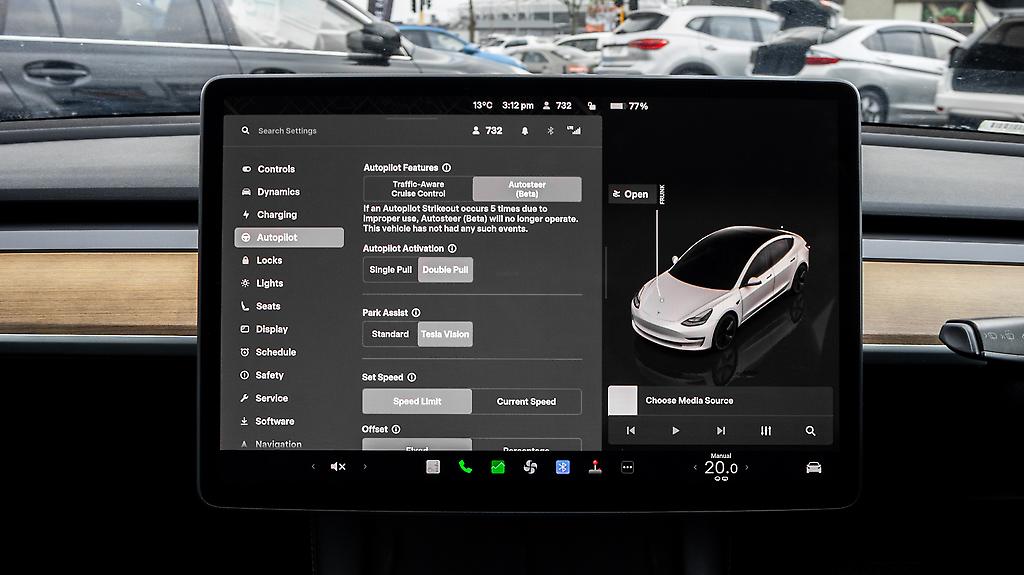Viewport: 1024px width, 575px height.
Task: Lower volume with left arrow
Action: click(x=313, y=467)
